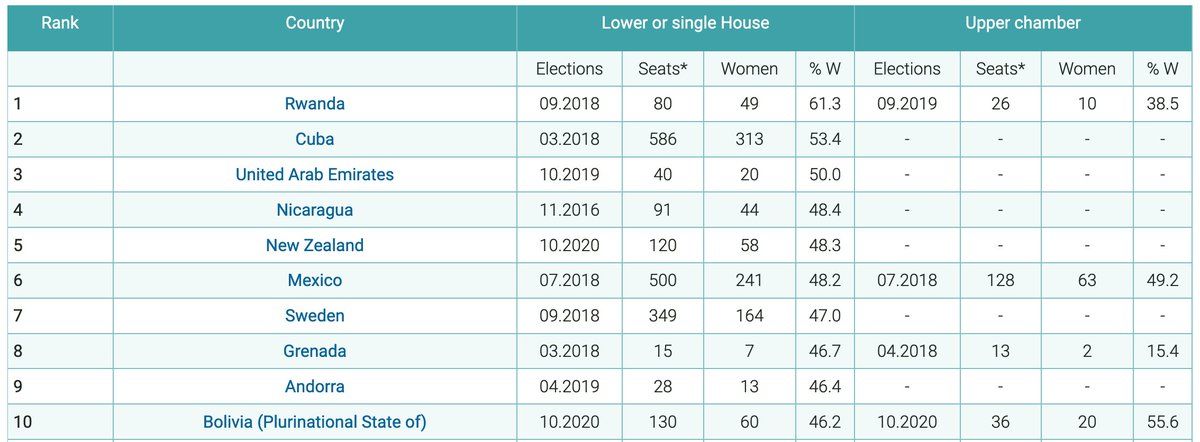Screen dimensions: 1200x442
Task: Click the Upper chamber header
Action: (x=1022, y=22)
